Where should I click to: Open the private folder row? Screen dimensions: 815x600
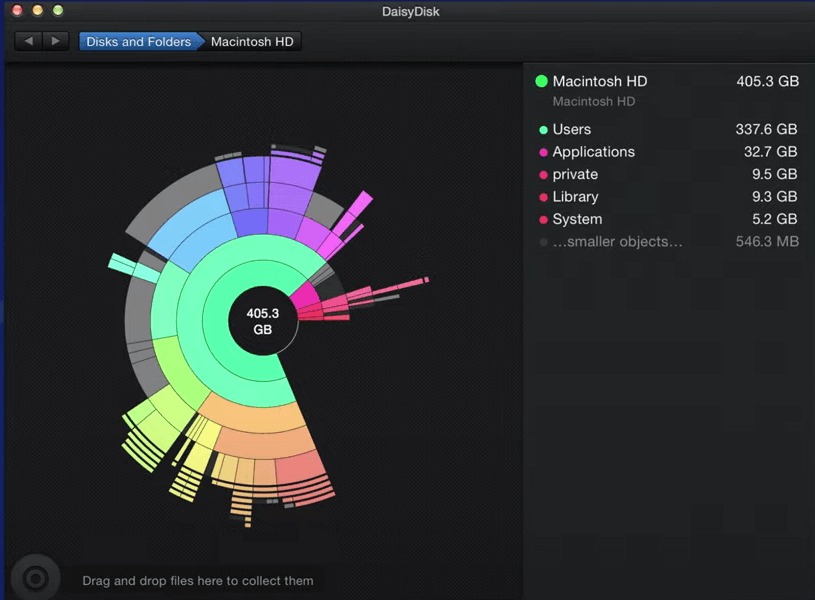coord(668,174)
